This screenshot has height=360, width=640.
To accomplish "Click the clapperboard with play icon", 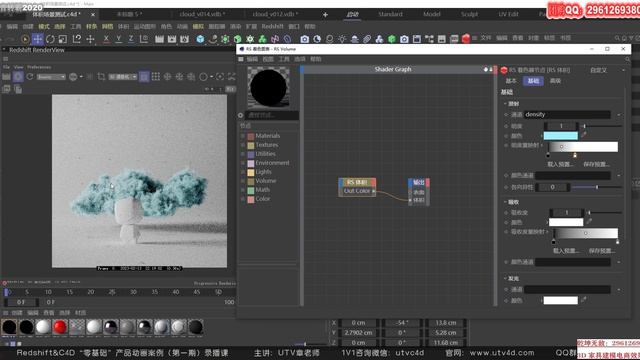I will (x=172, y=39).
